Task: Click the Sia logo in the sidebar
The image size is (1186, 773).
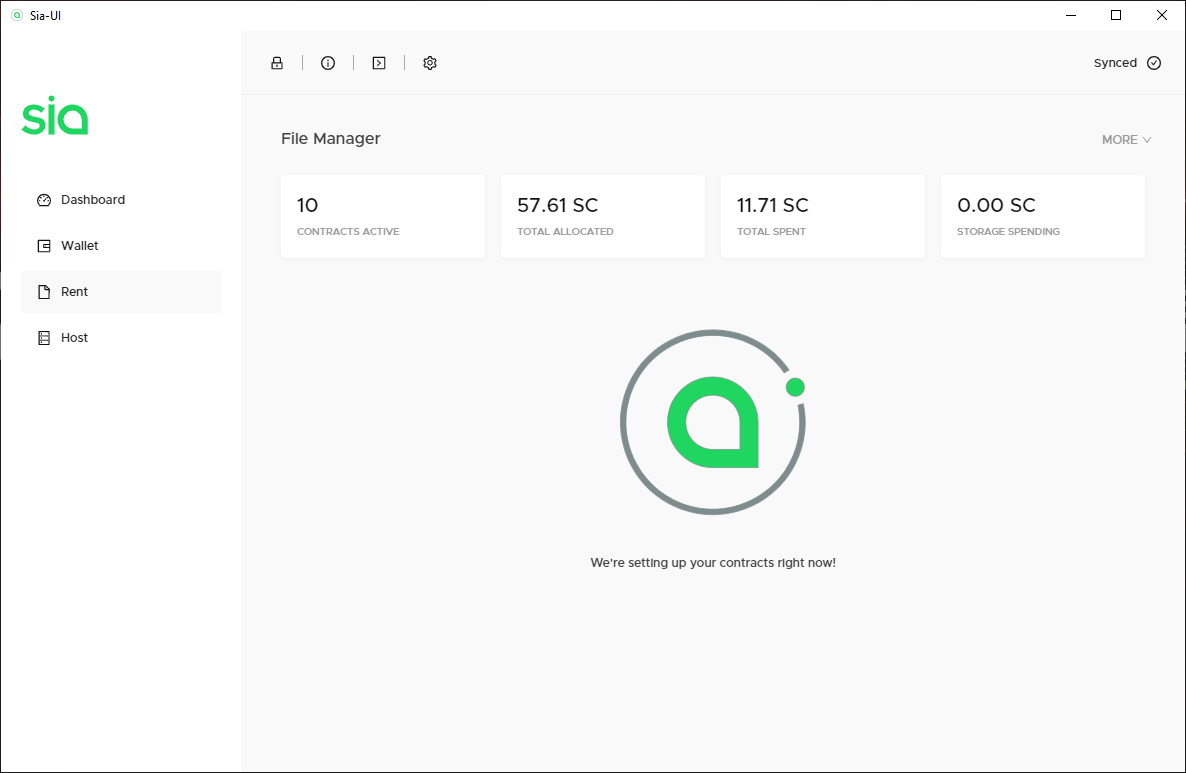Action: (x=54, y=115)
